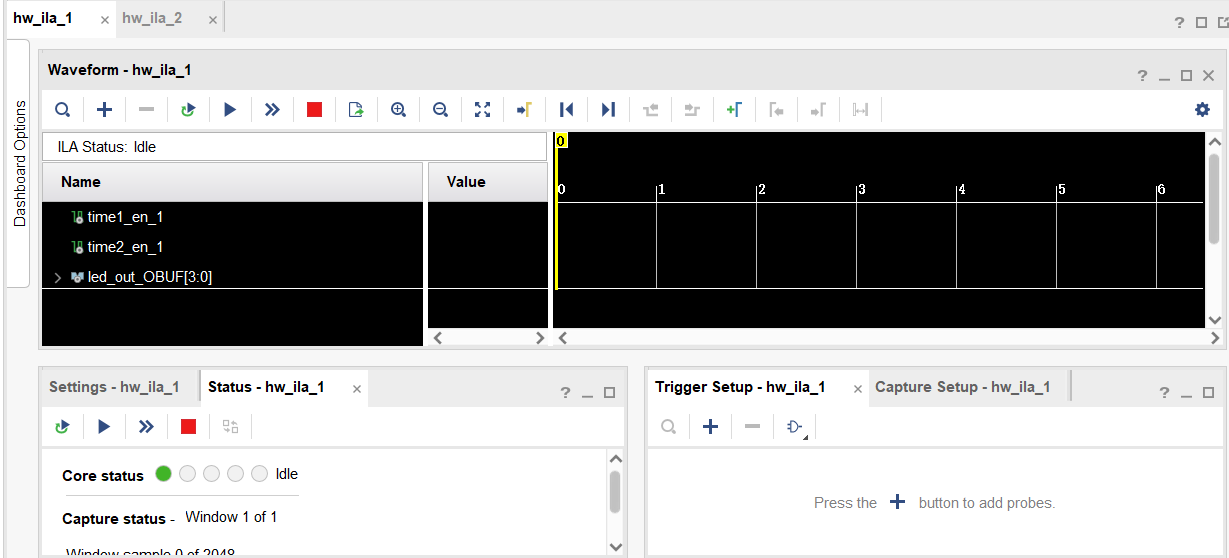Open Waveform settings gear
The height and width of the screenshot is (558, 1229).
(x=1202, y=110)
